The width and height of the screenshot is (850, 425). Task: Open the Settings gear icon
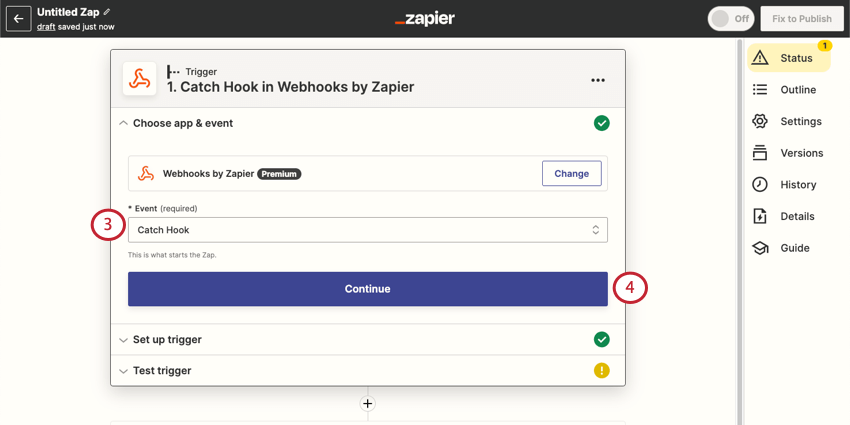pyautogui.click(x=760, y=121)
